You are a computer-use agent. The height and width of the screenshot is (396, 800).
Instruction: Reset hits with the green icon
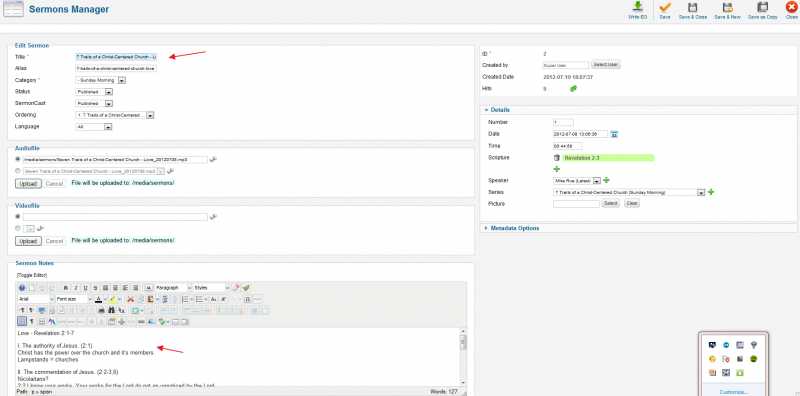click(573, 88)
